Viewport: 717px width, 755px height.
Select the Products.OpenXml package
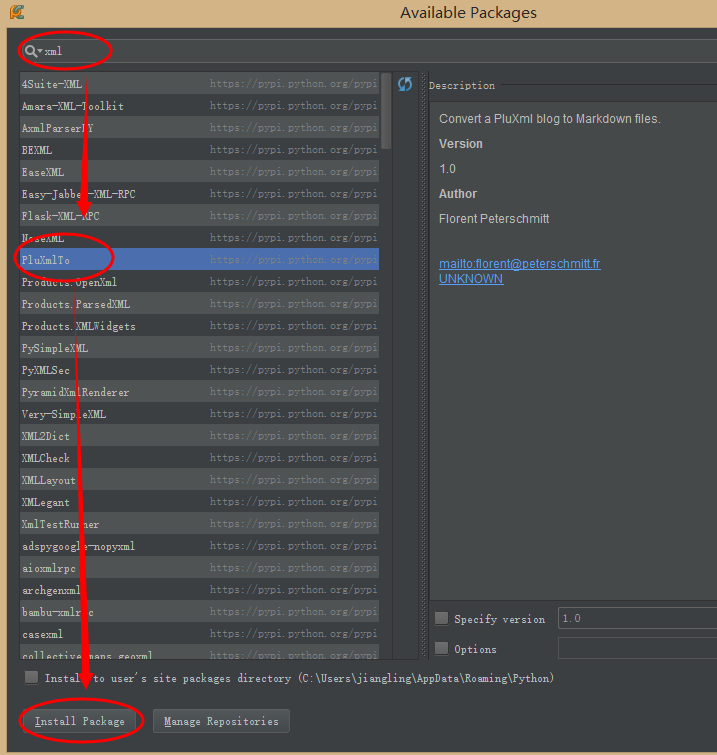(199, 282)
